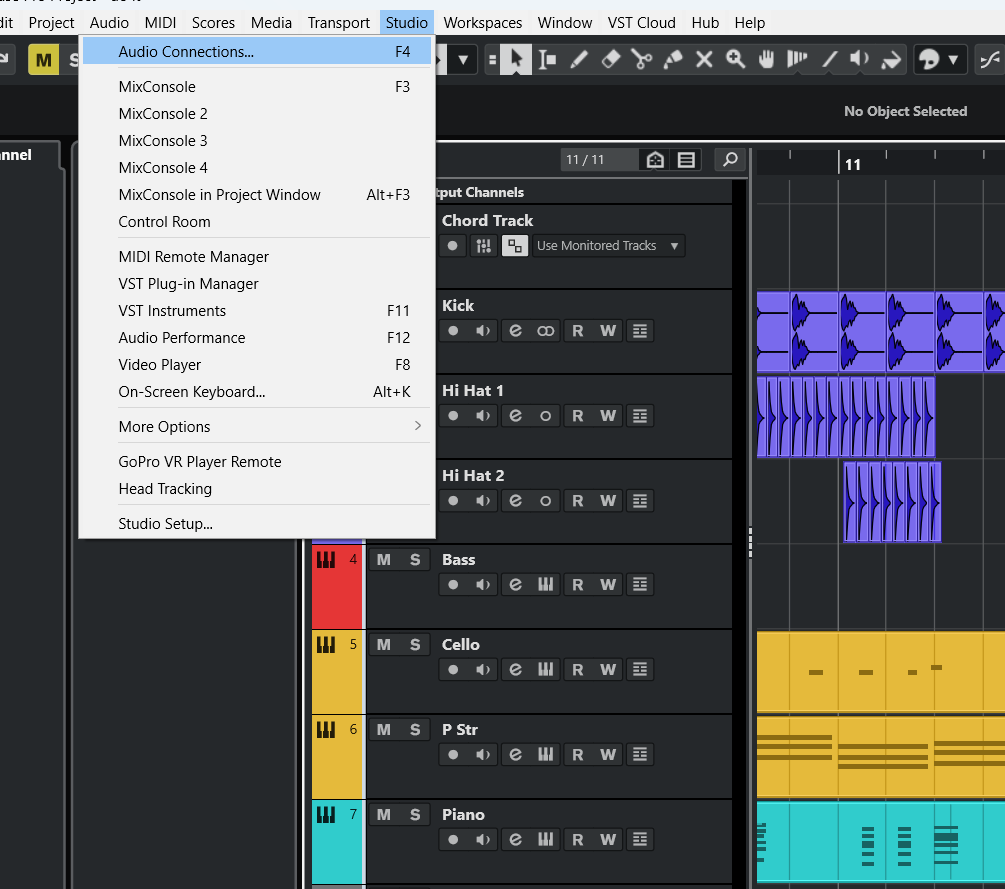Click the Chord Track resolve conflicts icon
This screenshot has width=1005, height=889.
(515, 245)
